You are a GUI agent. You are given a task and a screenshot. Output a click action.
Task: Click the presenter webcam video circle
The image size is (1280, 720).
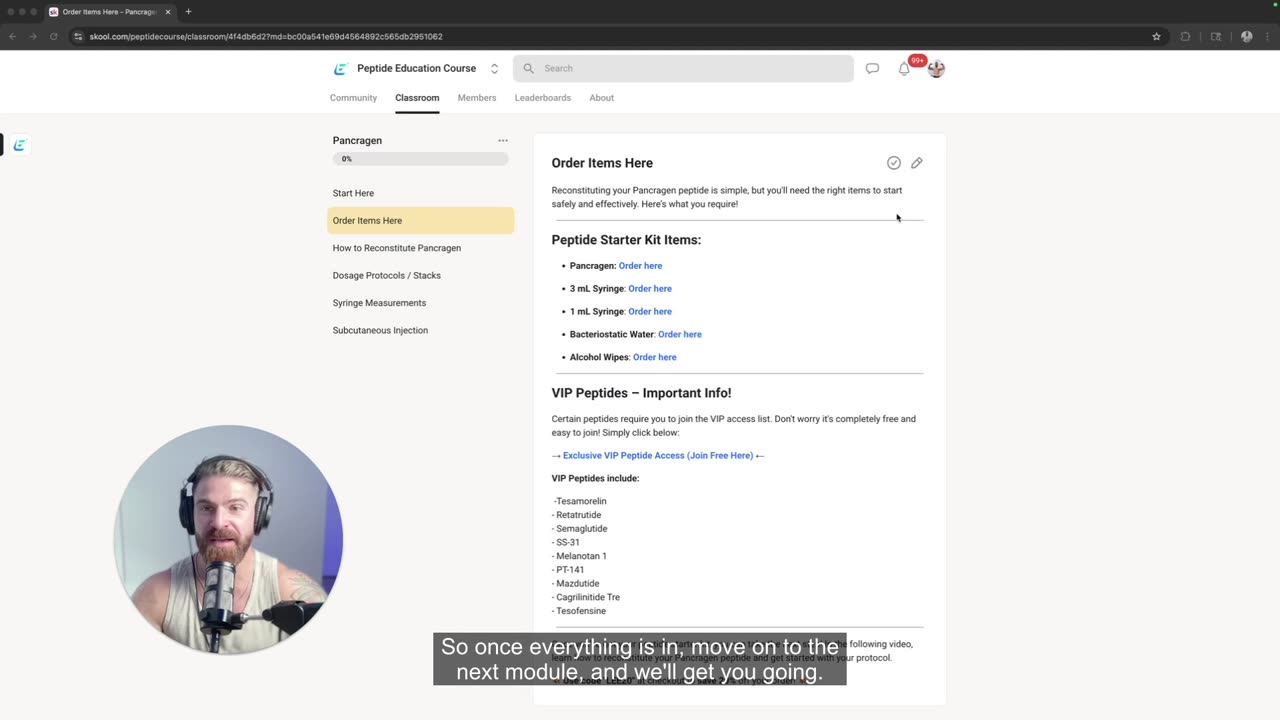tap(228, 540)
